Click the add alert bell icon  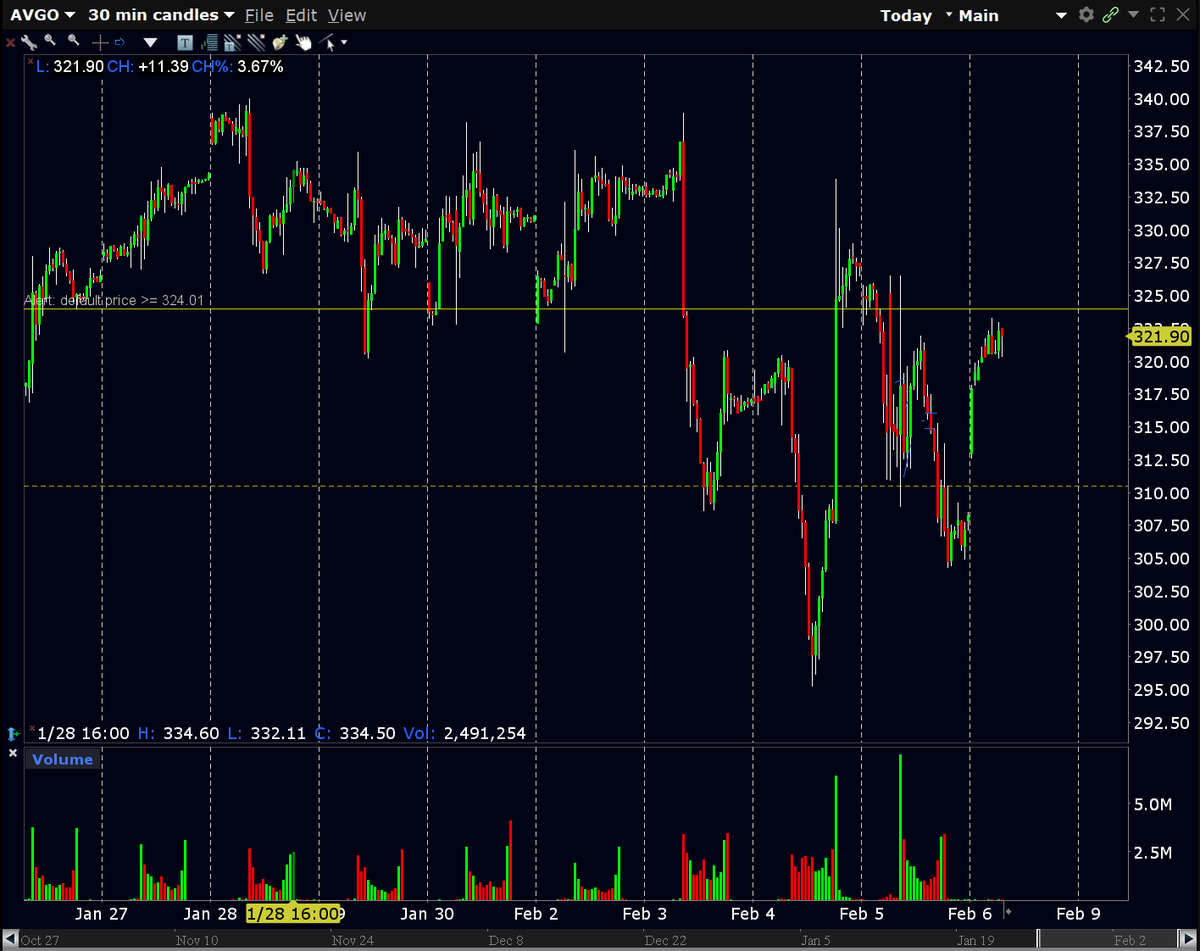coord(280,42)
